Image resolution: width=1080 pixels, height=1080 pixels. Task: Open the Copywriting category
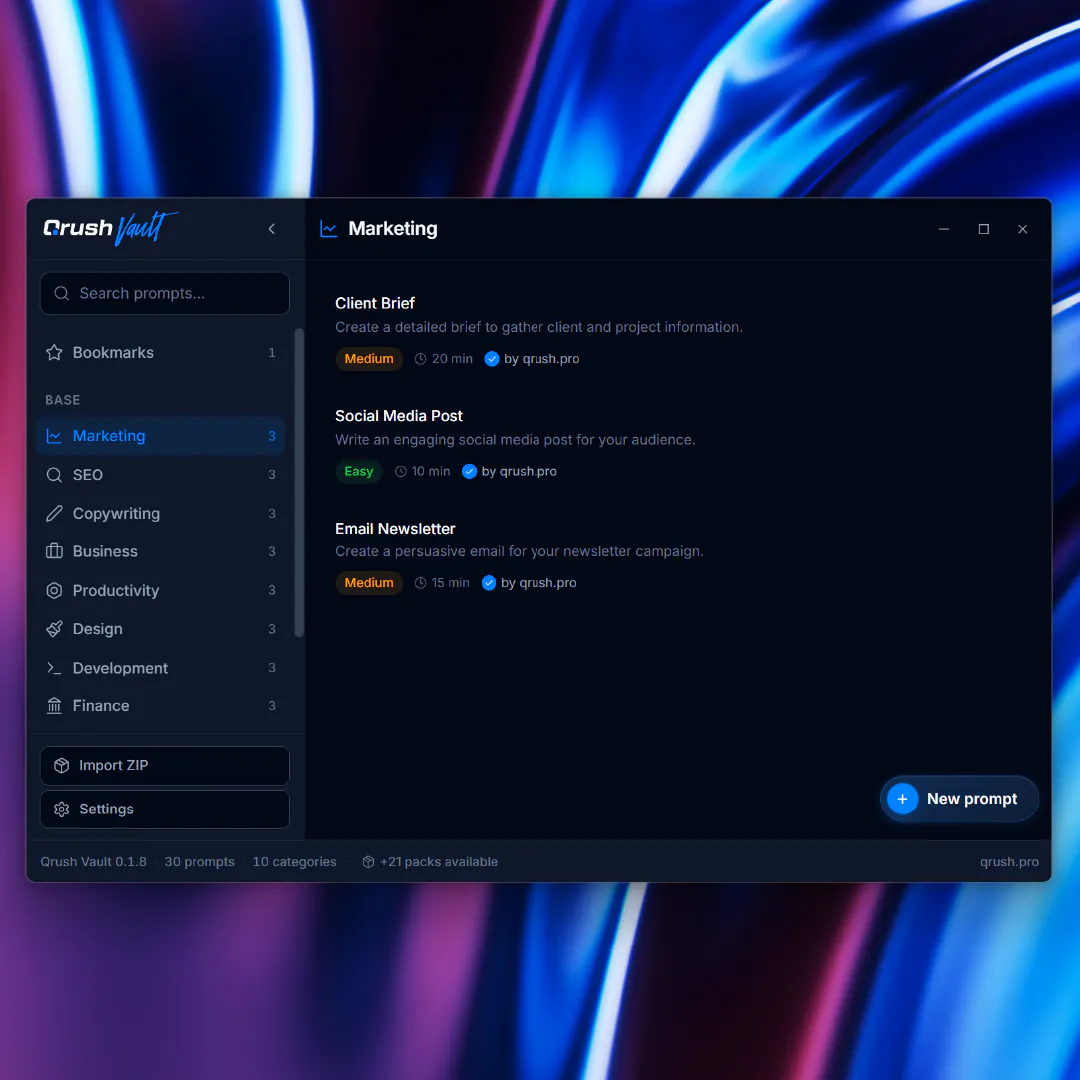coord(160,514)
